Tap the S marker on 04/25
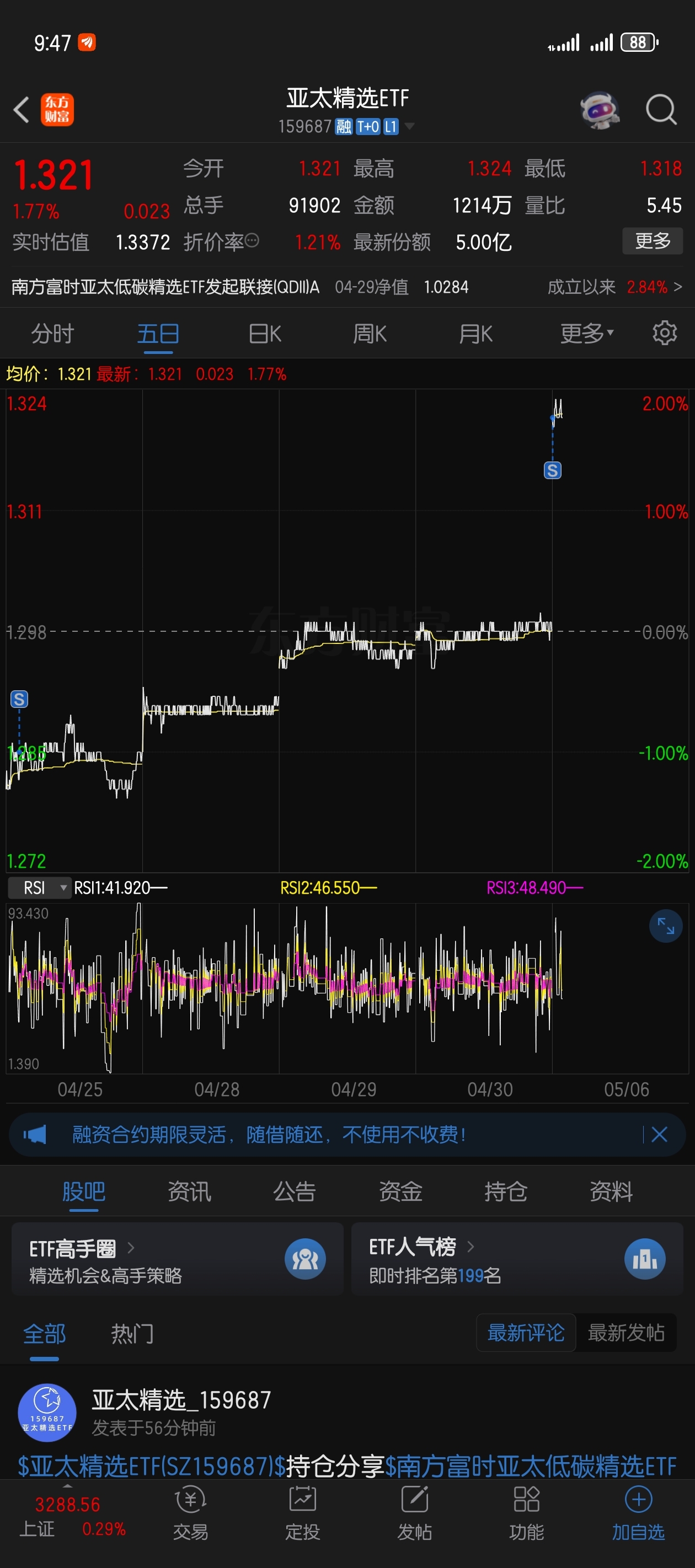 (19, 699)
